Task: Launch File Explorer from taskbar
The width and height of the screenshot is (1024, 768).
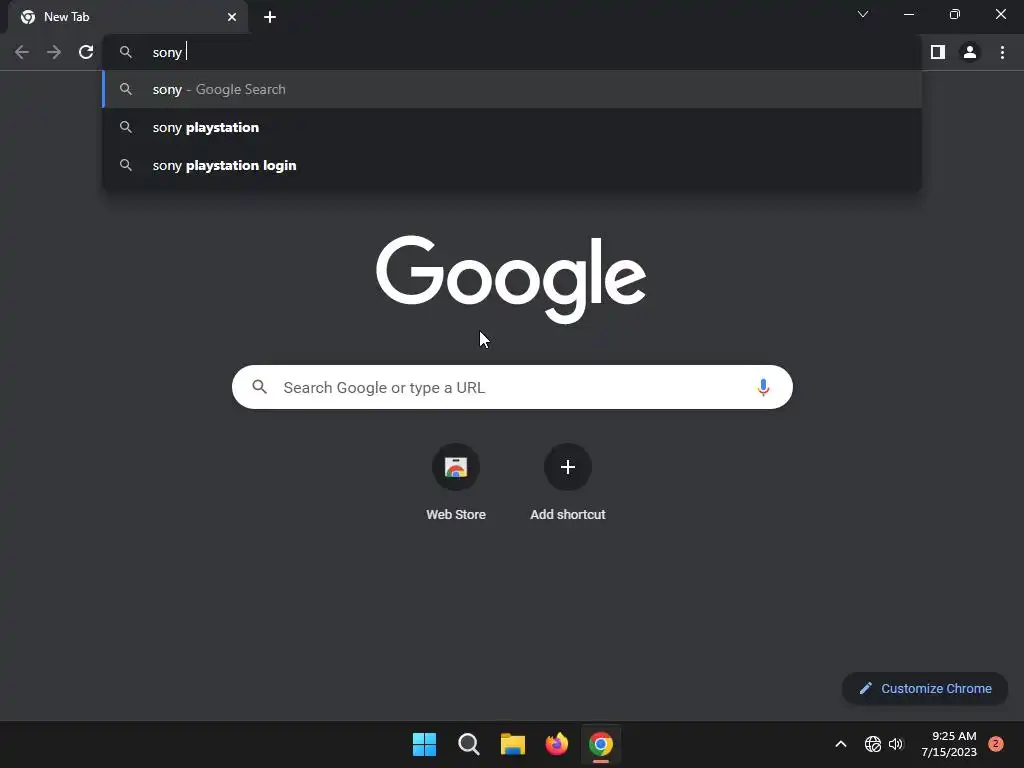Action: [x=513, y=744]
